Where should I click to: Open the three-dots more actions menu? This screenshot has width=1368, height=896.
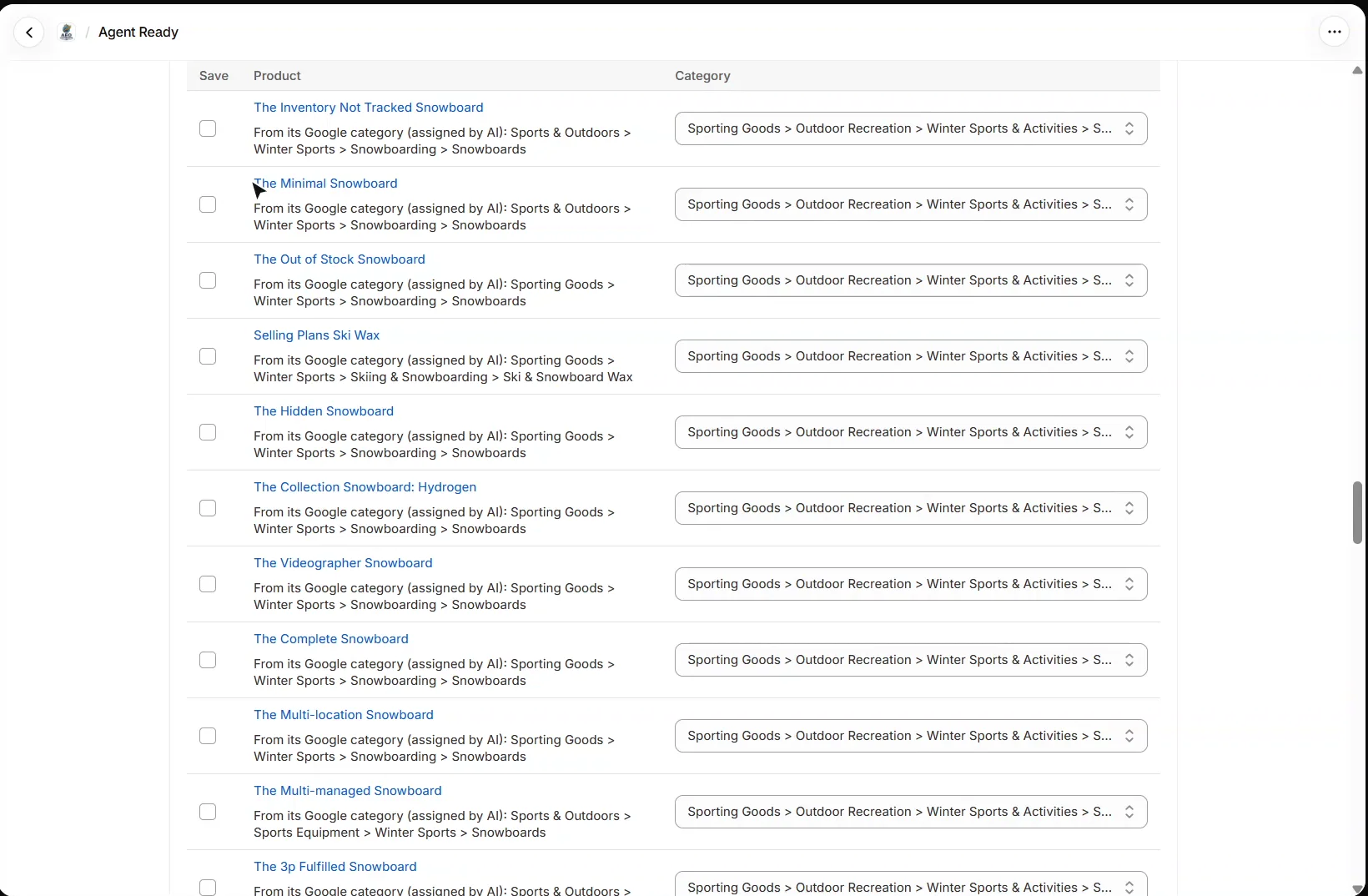click(1335, 33)
